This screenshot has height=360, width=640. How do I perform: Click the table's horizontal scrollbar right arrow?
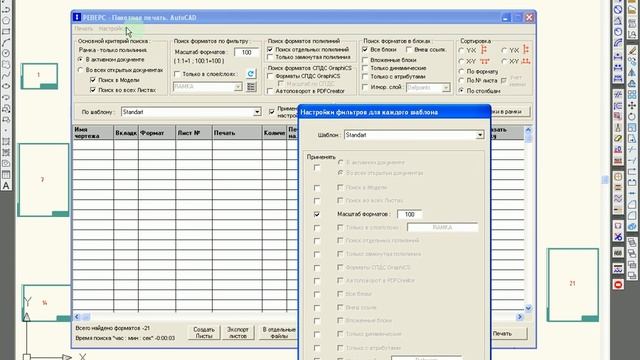tap(520, 317)
